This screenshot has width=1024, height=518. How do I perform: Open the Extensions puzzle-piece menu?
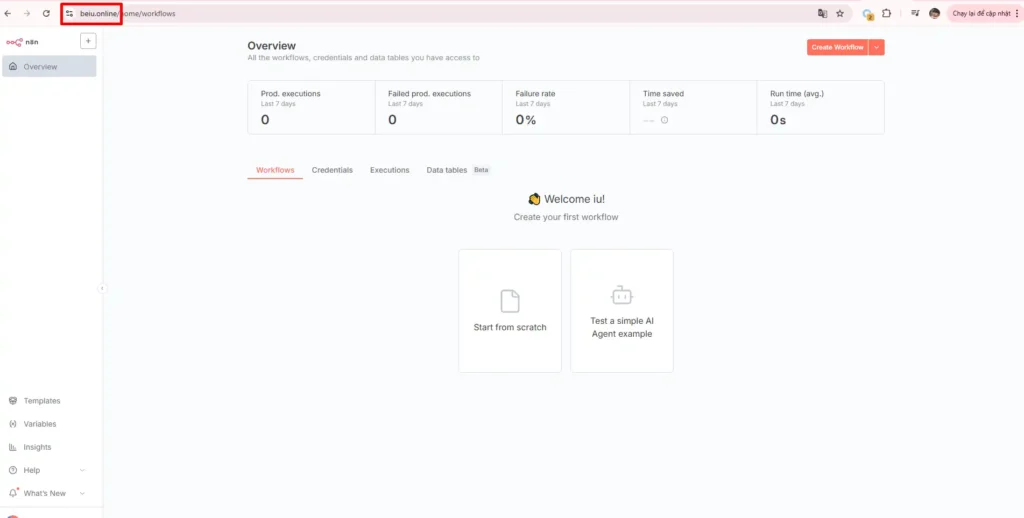click(886, 13)
